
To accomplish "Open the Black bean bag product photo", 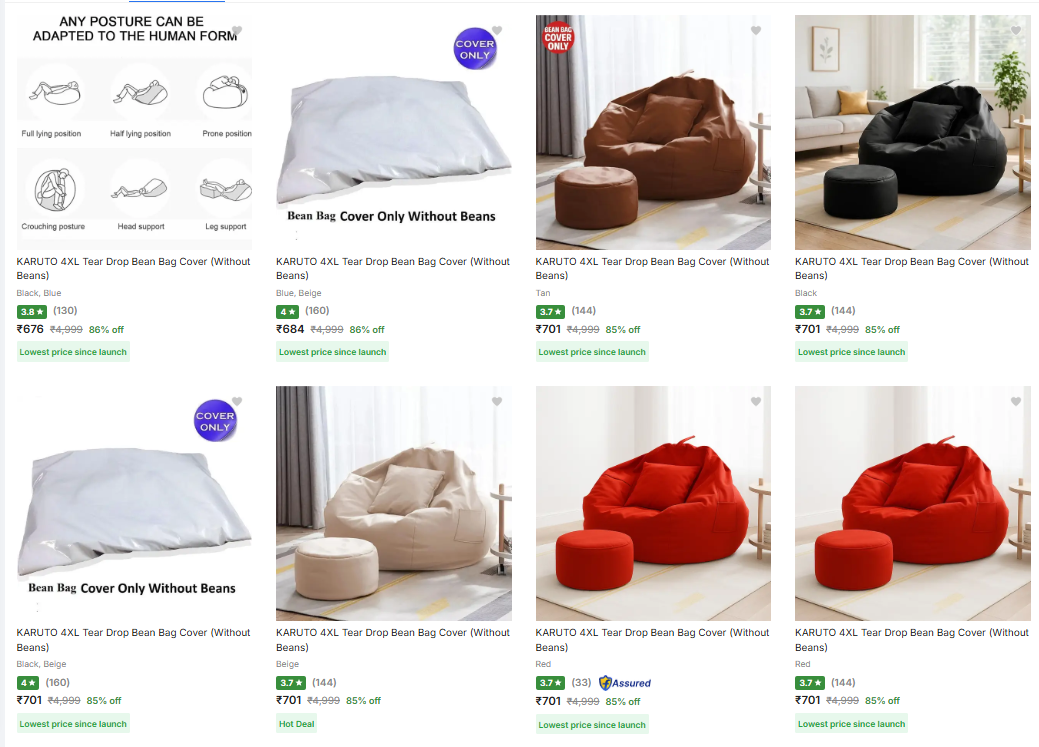I will tap(912, 140).
